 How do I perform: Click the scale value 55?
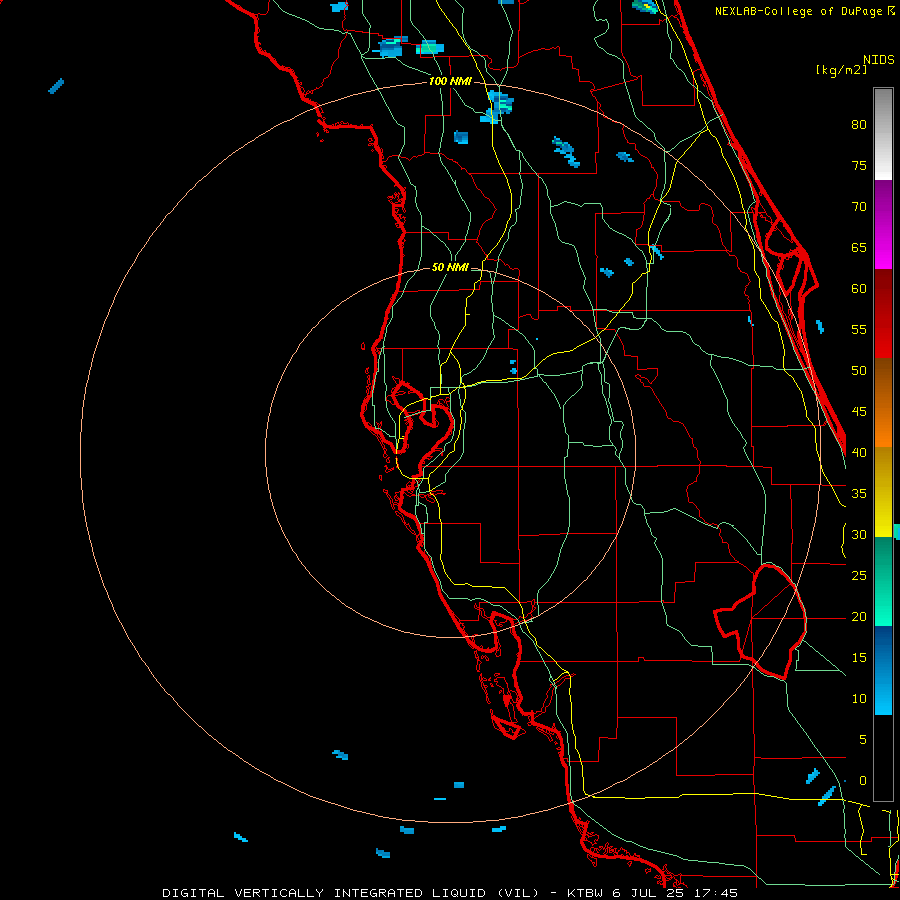[859, 329]
